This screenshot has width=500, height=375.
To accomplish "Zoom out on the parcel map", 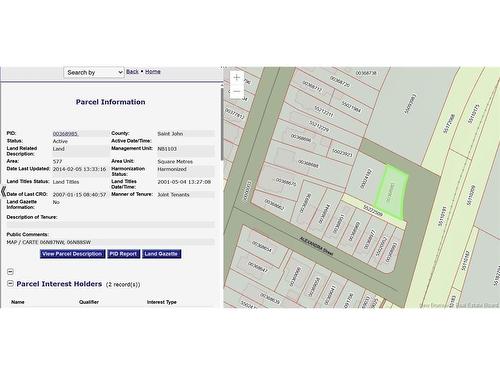I will 237,91.
